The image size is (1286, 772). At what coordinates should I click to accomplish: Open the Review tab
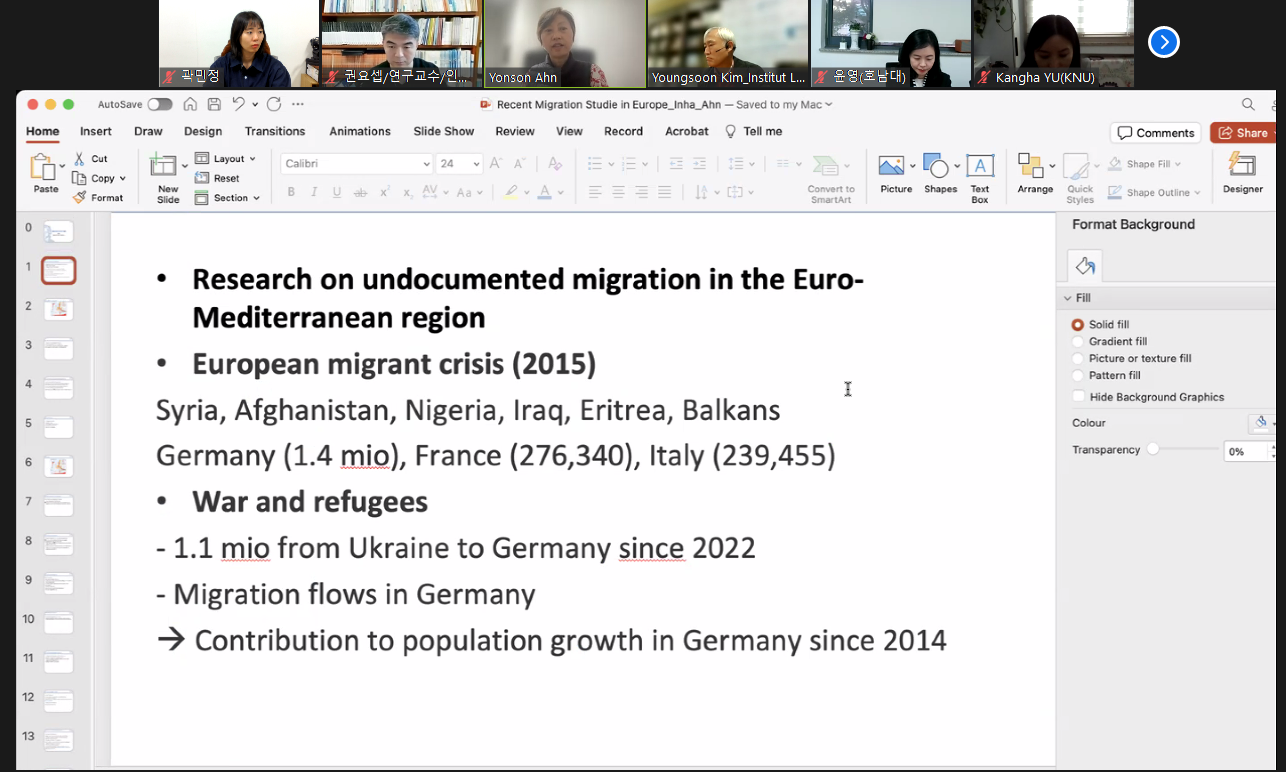(x=515, y=131)
